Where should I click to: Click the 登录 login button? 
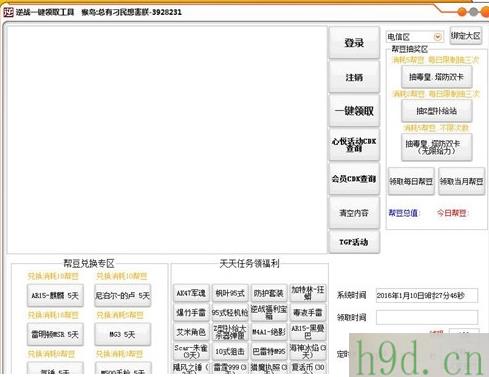[354, 43]
